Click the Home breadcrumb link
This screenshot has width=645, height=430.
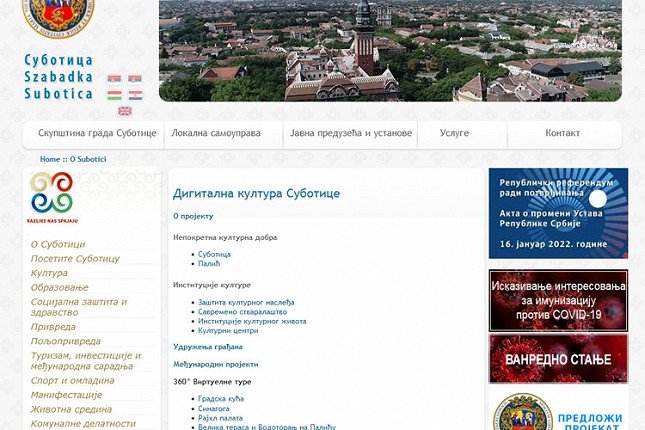(50, 159)
